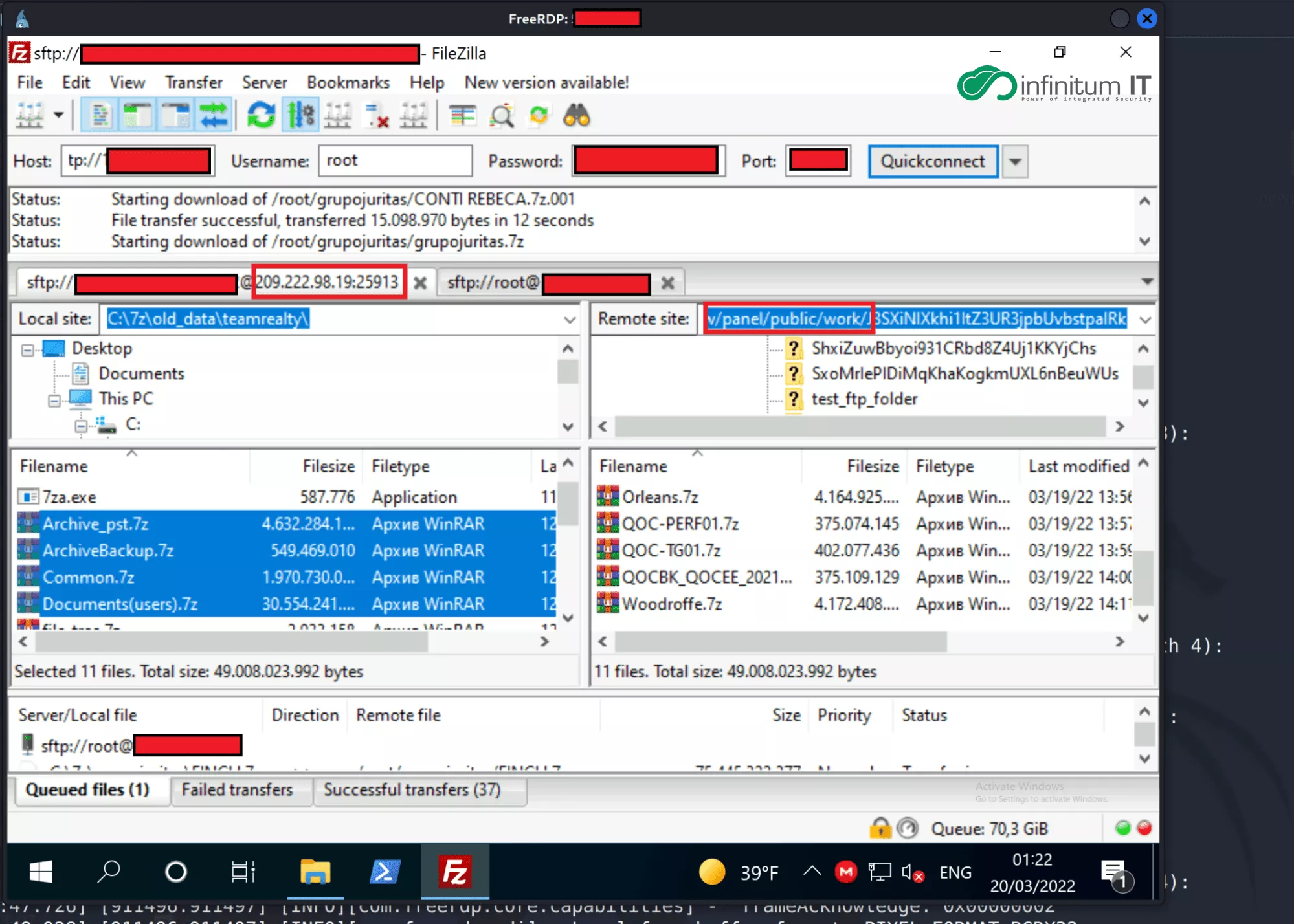Toggle the local directory tree view
This screenshot has width=1294, height=924.
tap(137, 116)
